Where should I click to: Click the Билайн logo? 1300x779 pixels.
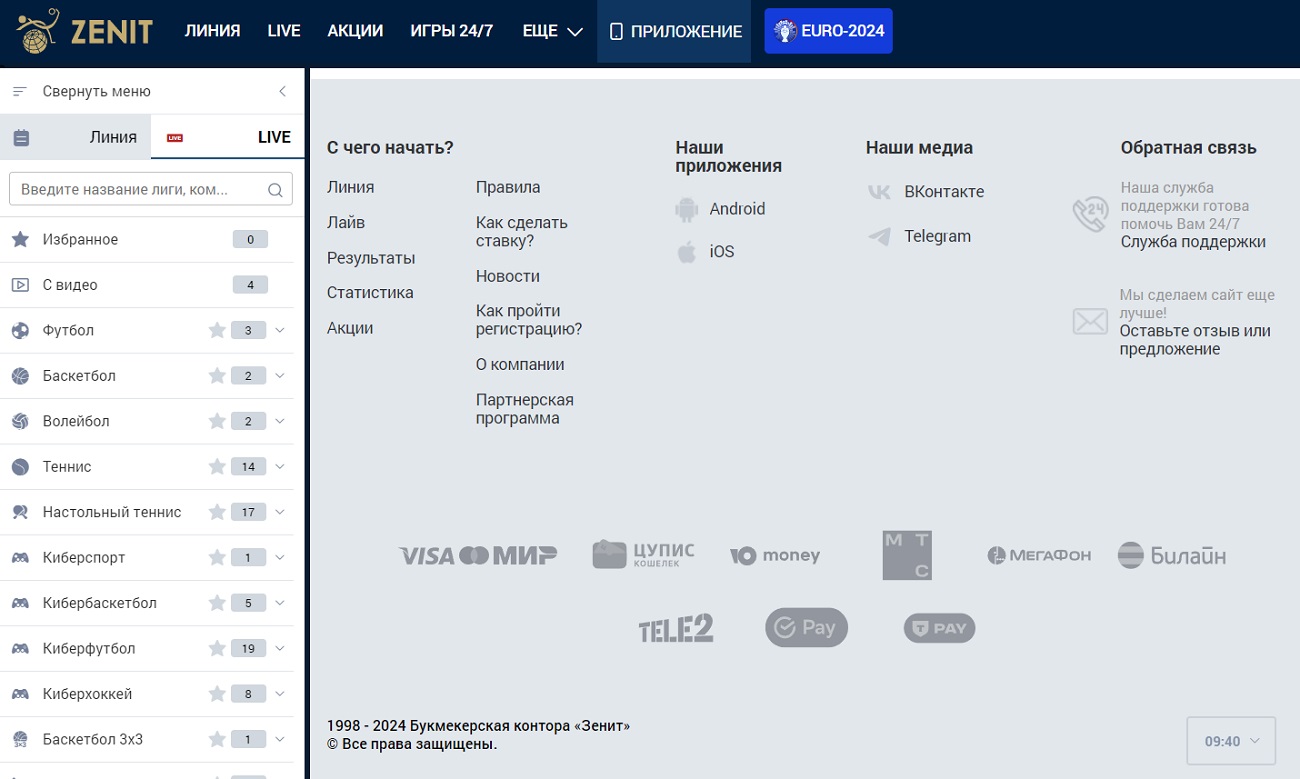(1171, 555)
